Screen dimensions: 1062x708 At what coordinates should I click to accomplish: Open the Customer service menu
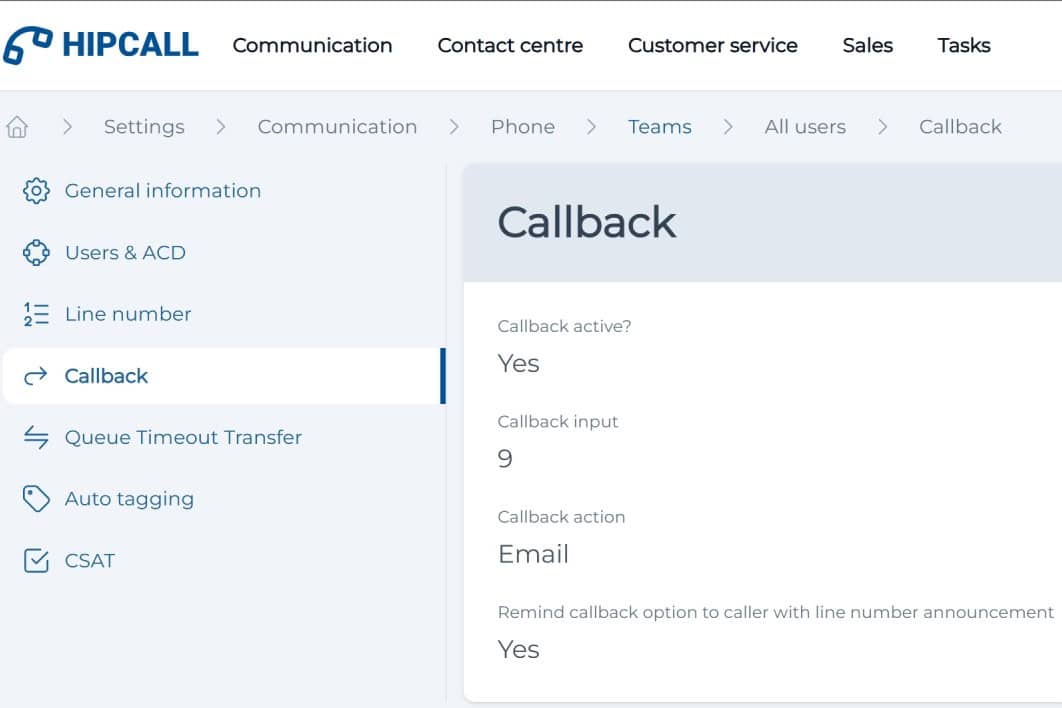click(x=712, y=45)
